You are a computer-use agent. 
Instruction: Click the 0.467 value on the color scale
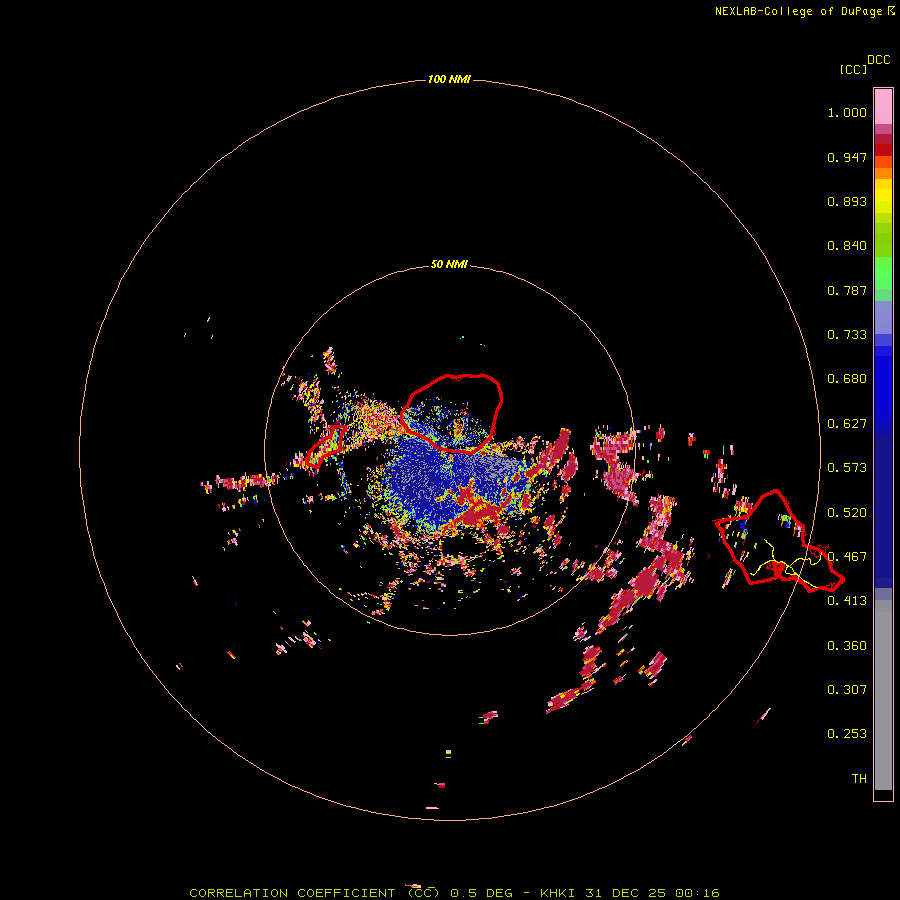click(x=847, y=557)
